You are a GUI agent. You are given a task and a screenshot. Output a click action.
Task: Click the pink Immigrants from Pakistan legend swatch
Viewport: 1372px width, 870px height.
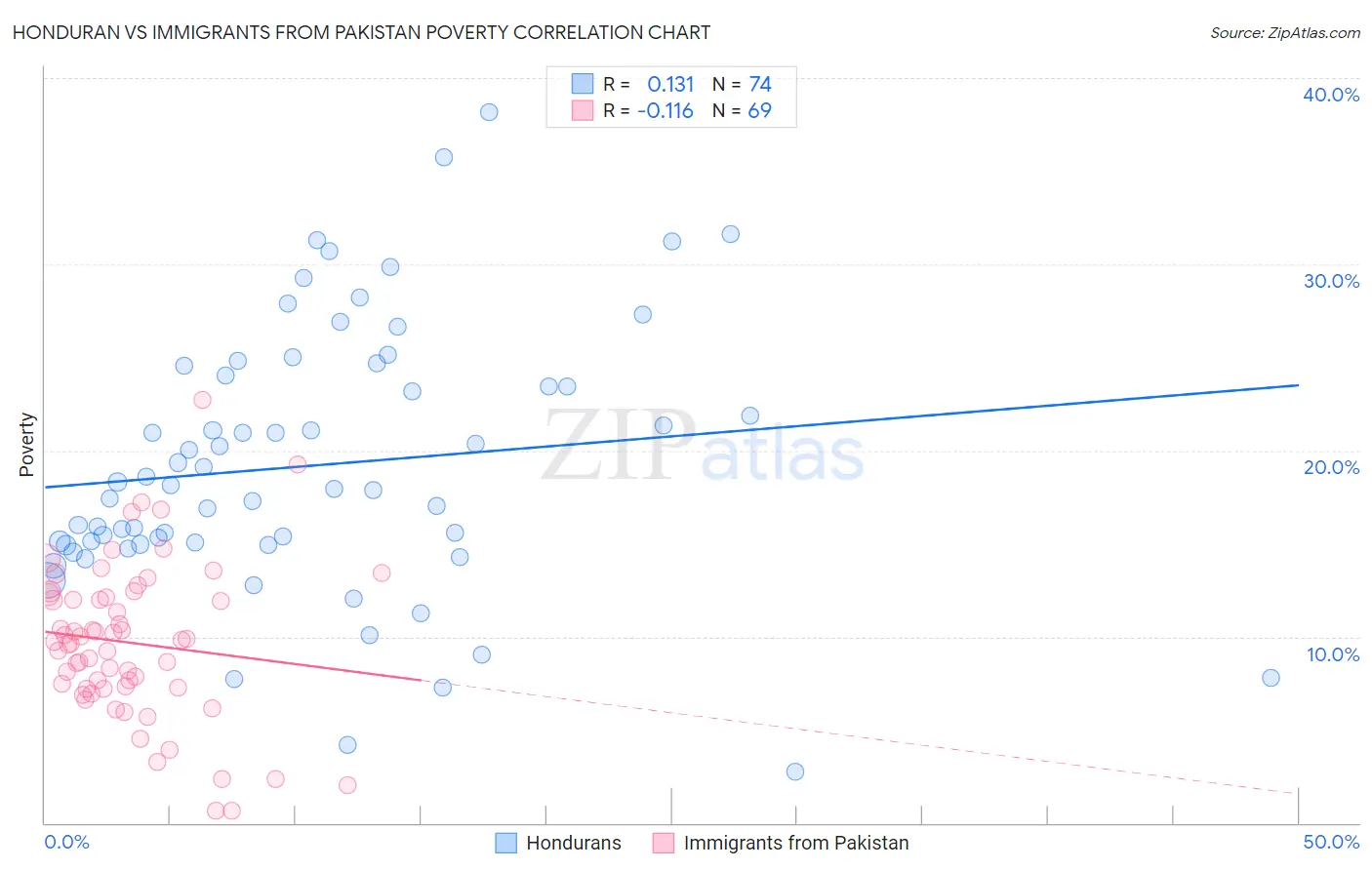tap(664, 843)
